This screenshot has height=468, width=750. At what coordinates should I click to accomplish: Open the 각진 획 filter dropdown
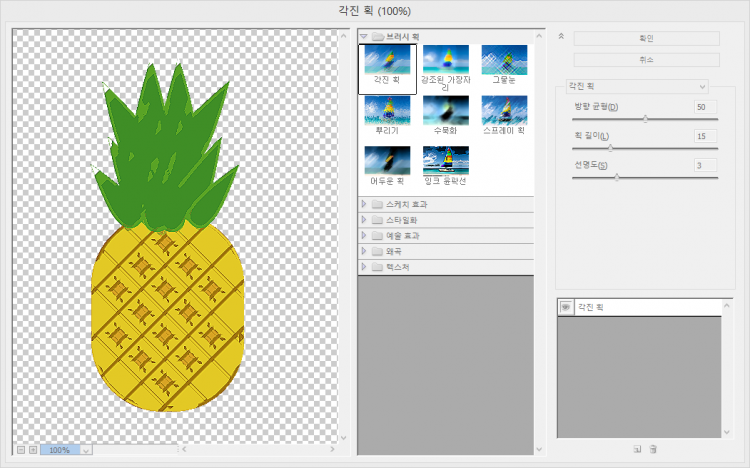pyautogui.click(x=637, y=87)
